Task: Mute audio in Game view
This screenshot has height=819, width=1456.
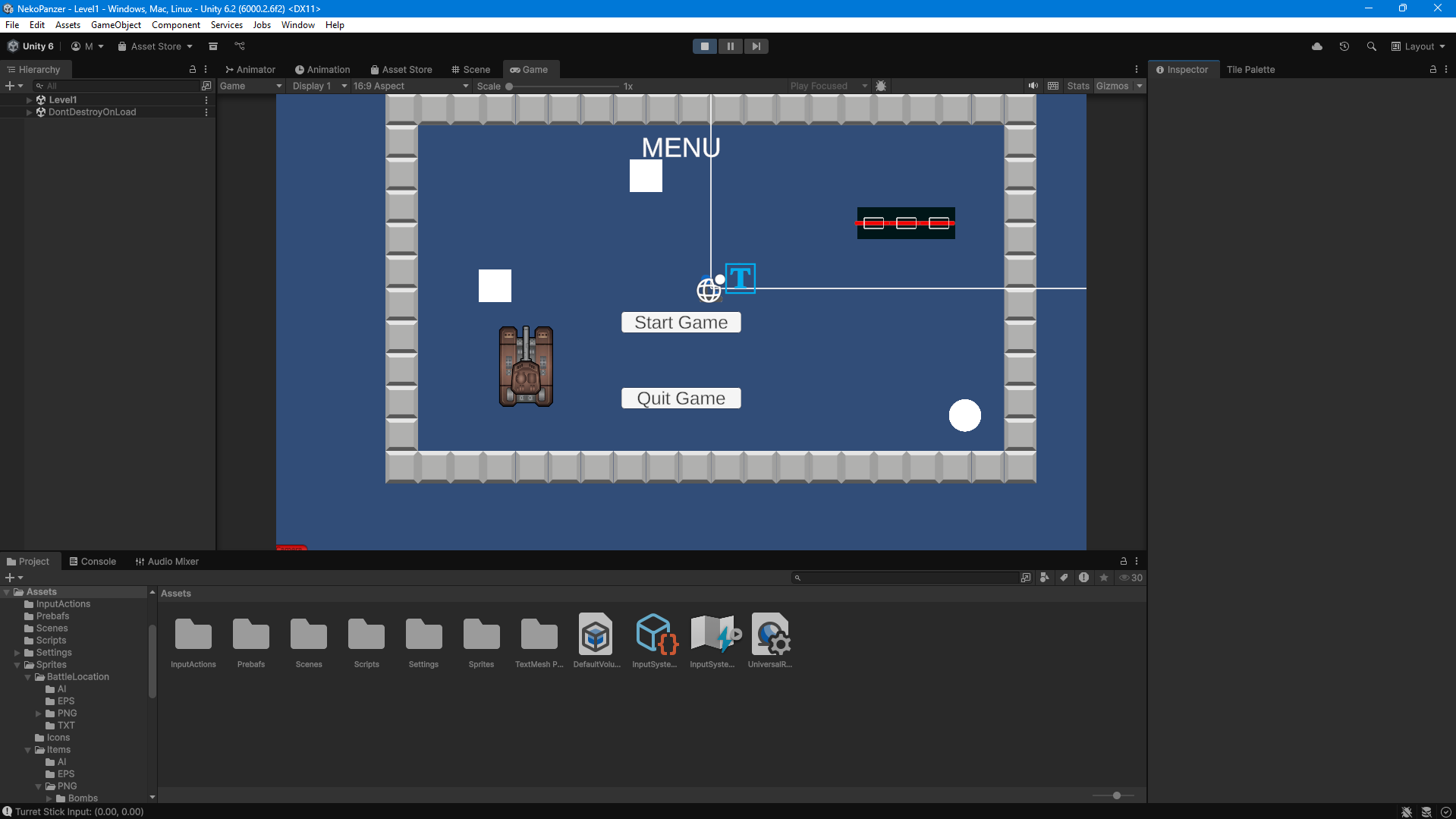Action: tap(1033, 86)
